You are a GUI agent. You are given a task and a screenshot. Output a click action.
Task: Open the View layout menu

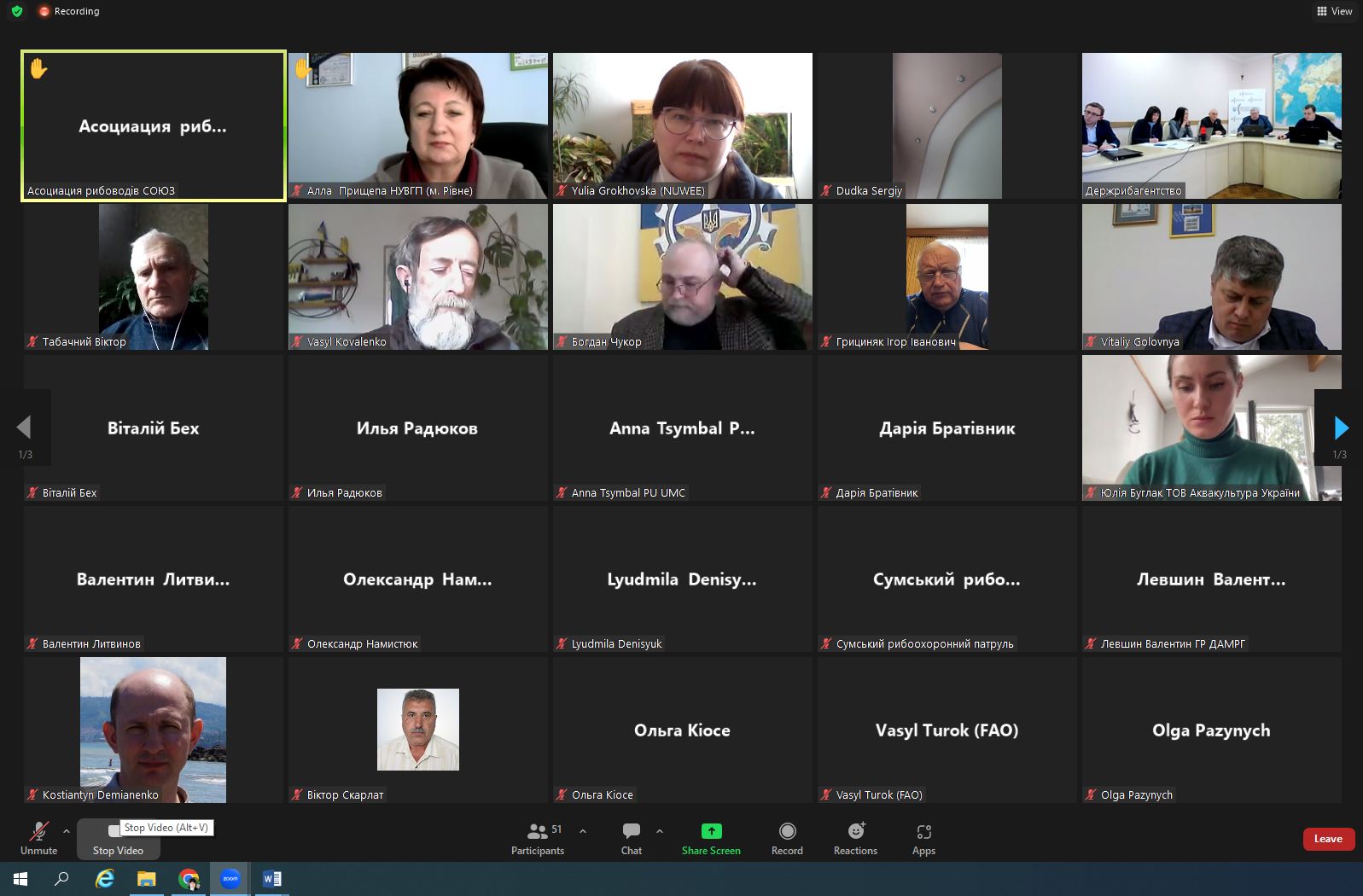point(1334,11)
